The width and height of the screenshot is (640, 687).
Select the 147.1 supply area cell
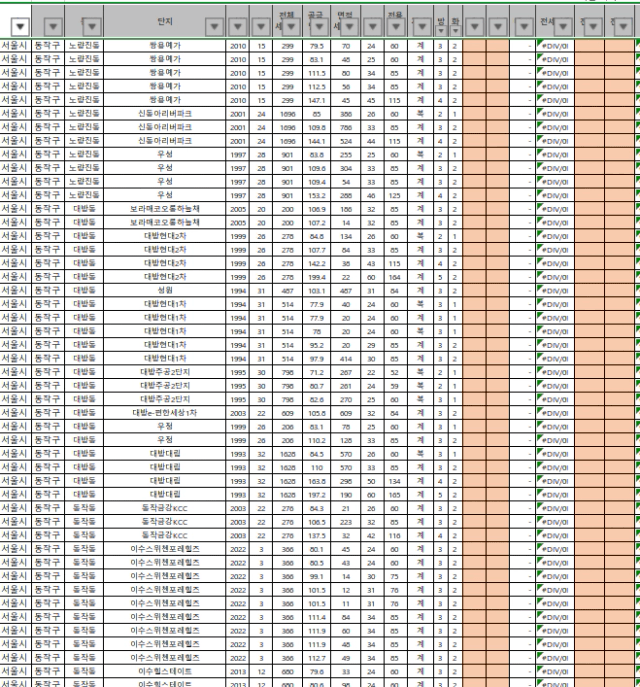tap(316, 100)
